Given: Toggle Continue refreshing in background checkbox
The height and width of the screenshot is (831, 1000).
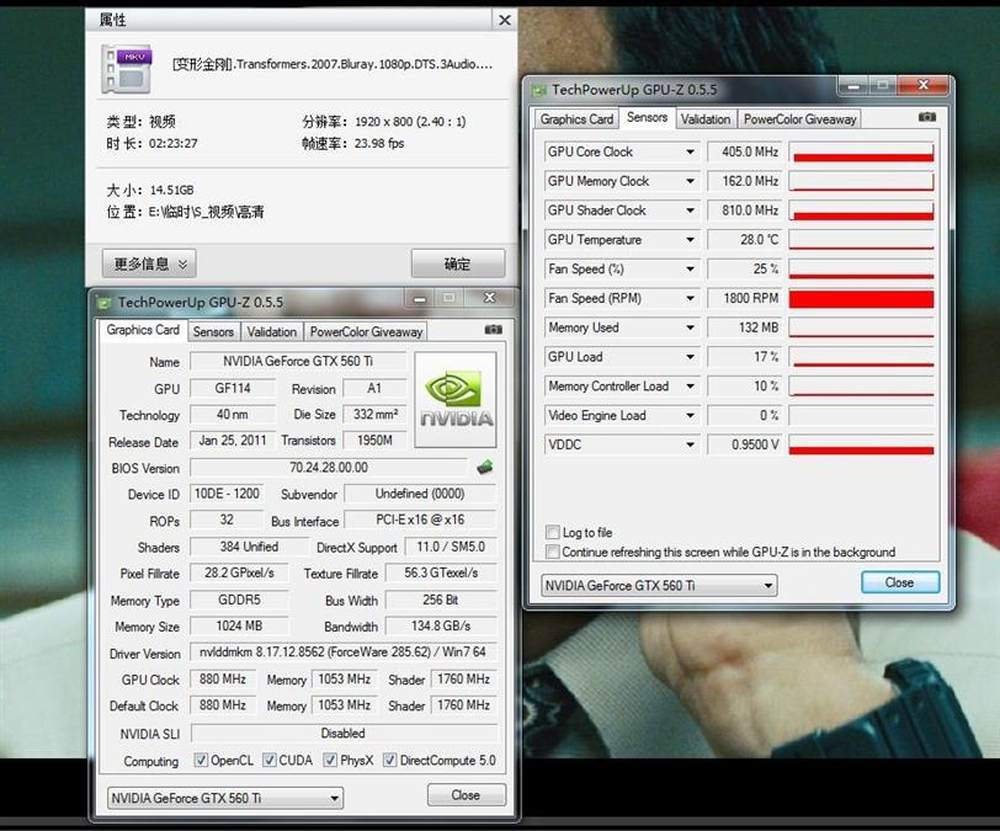Looking at the screenshot, I should 552,552.
